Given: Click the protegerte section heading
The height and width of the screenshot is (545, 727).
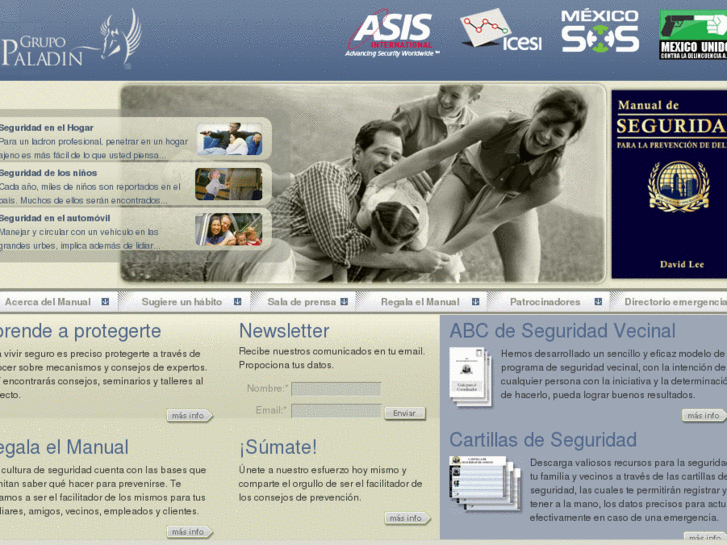Looking at the screenshot, I should (80, 331).
